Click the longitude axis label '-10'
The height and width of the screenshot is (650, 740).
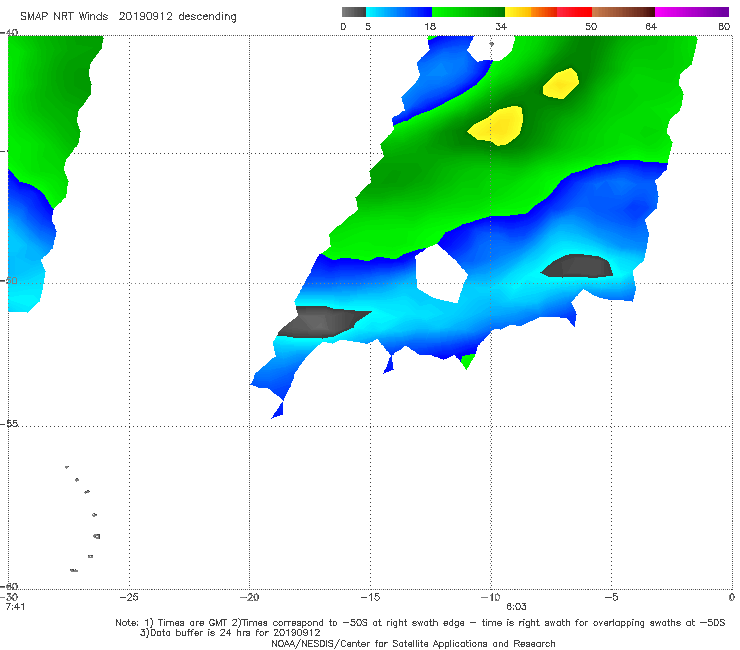(490, 597)
